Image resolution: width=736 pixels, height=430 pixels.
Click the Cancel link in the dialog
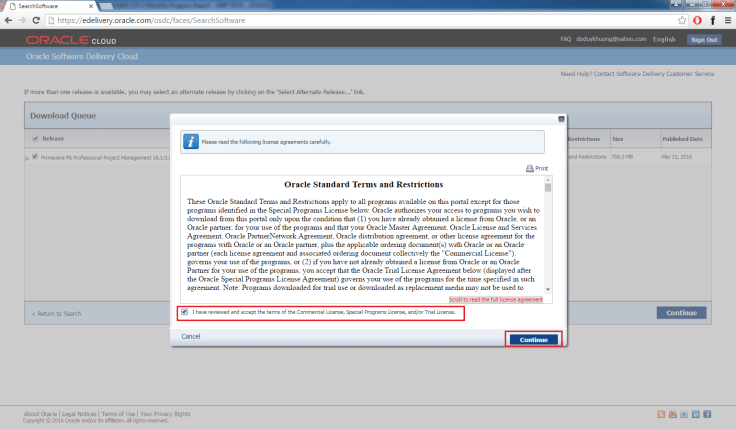191,336
